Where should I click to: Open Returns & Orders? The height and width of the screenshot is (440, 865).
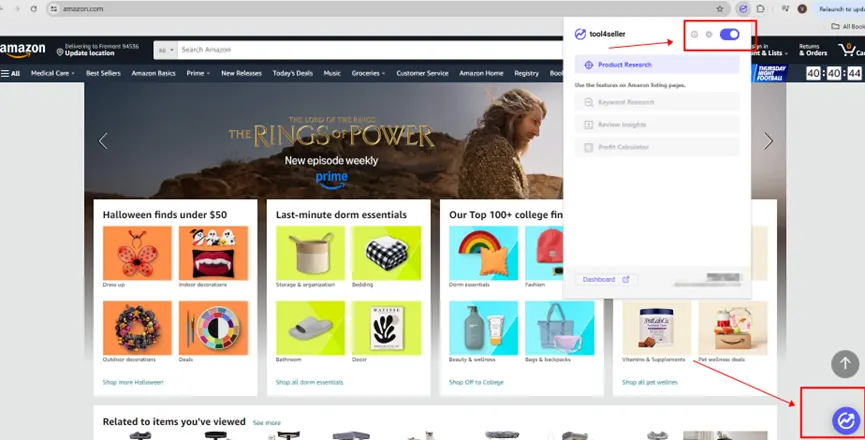tap(813, 50)
